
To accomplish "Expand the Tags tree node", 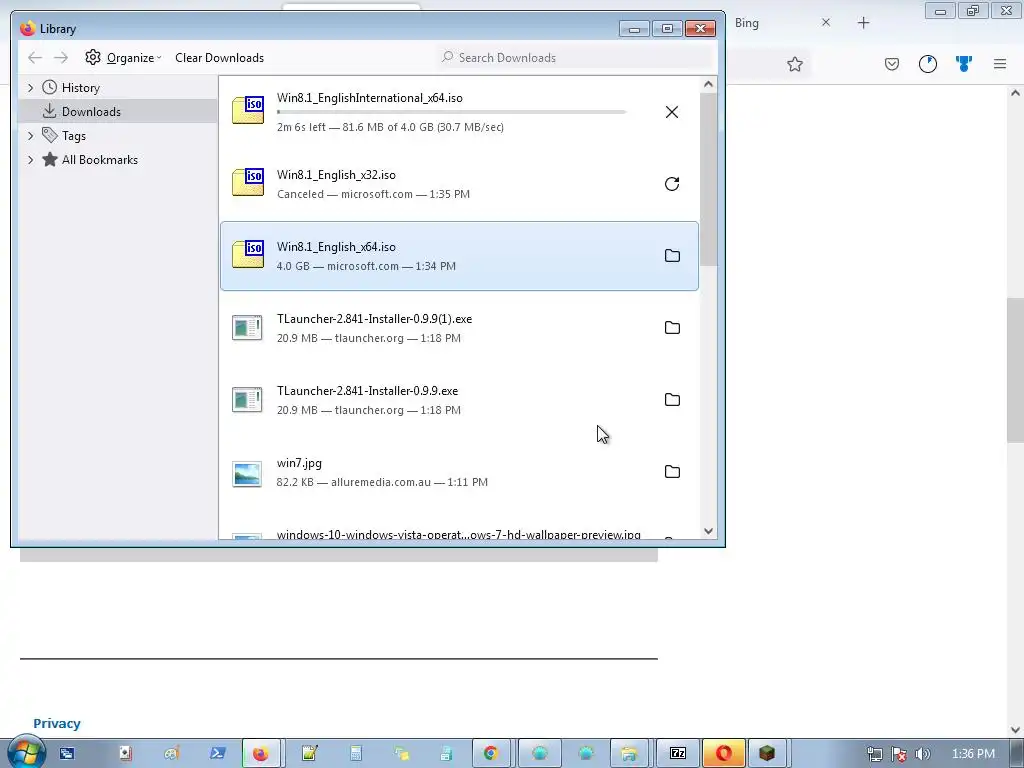I will pos(30,136).
